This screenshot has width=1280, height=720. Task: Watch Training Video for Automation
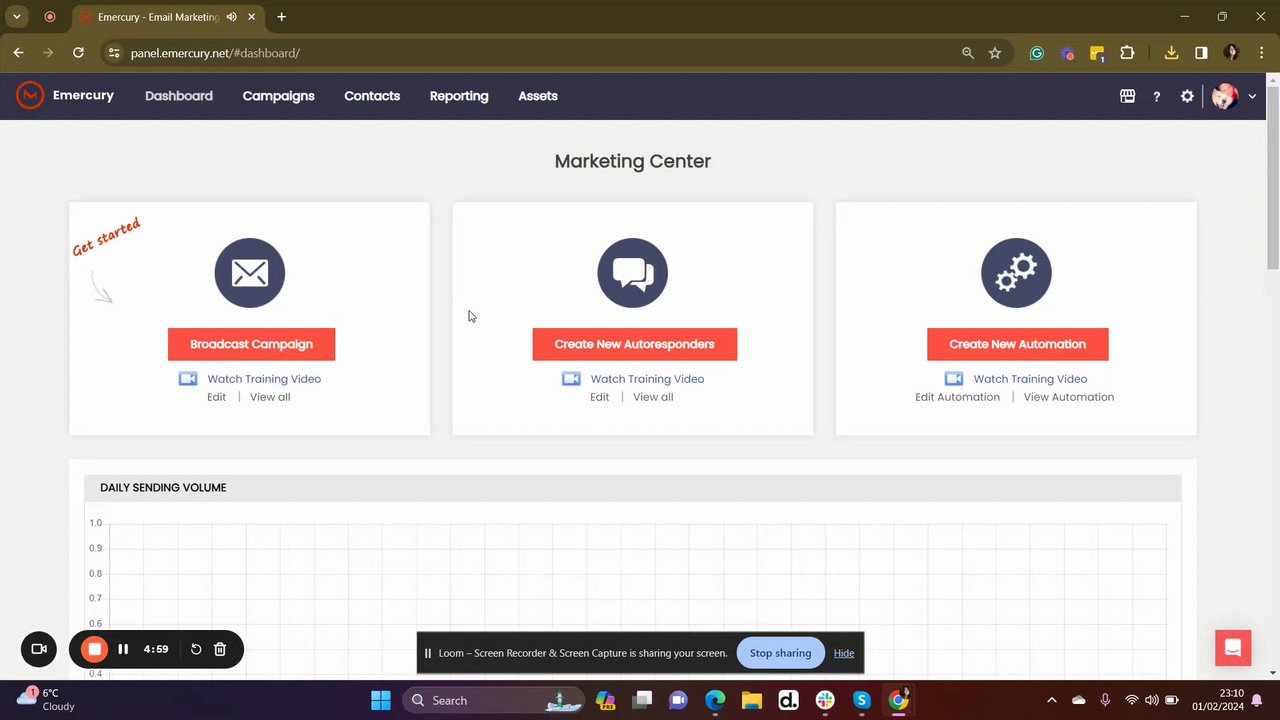pyautogui.click(x=1030, y=379)
